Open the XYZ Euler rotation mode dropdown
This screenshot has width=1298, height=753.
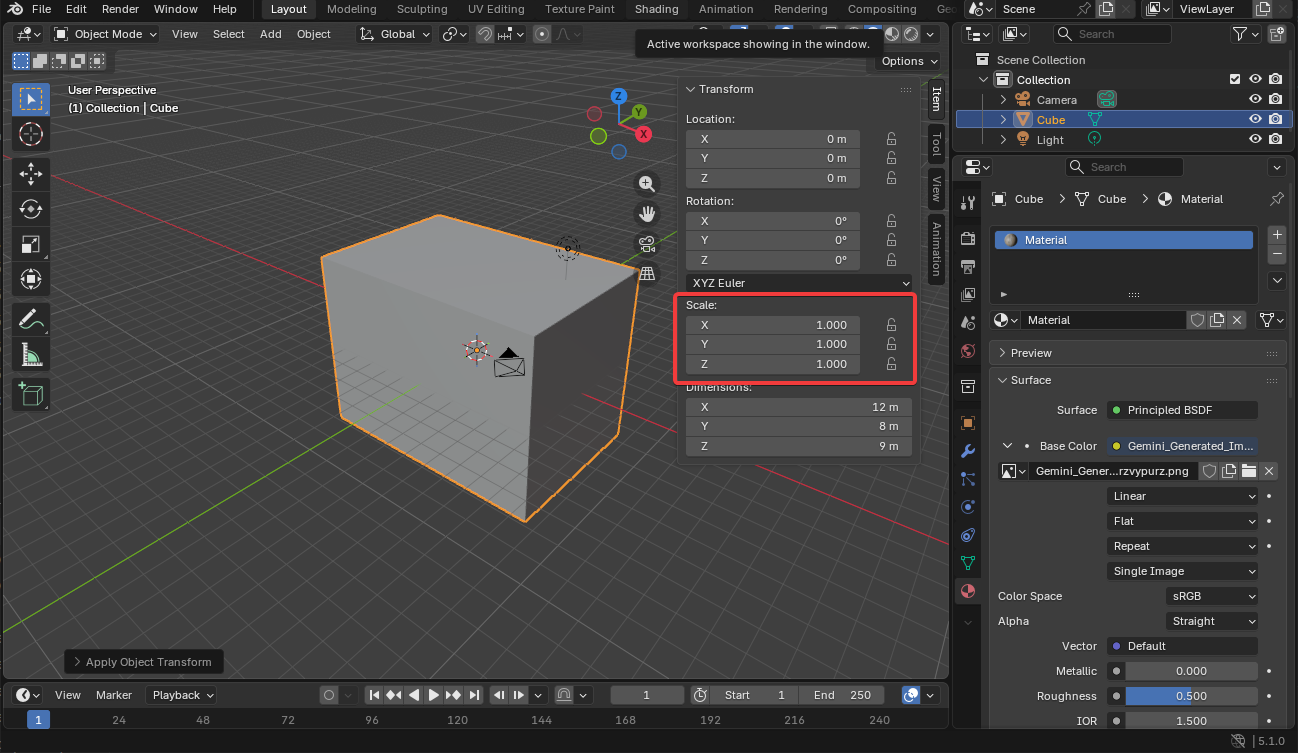point(799,283)
